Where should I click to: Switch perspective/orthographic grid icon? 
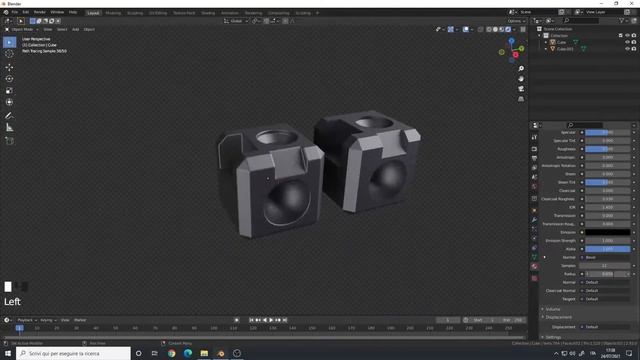pyautogui.click(x=521, y=99)
